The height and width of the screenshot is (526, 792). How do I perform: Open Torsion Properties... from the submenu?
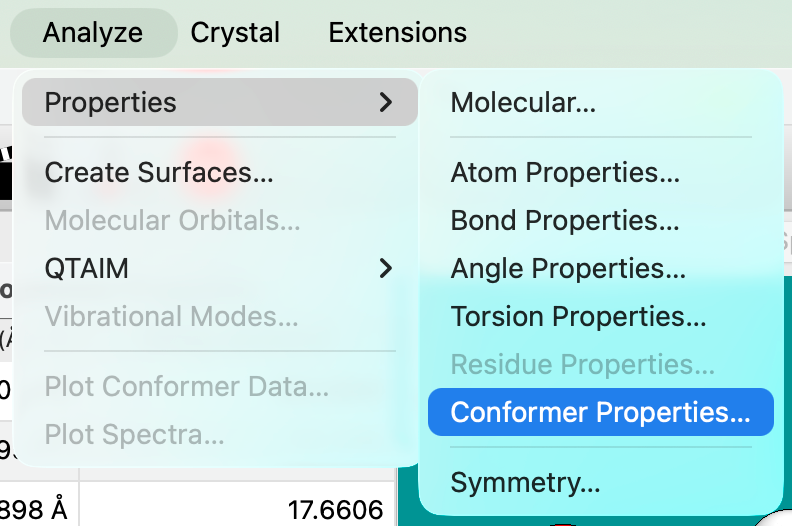(578, 316)
